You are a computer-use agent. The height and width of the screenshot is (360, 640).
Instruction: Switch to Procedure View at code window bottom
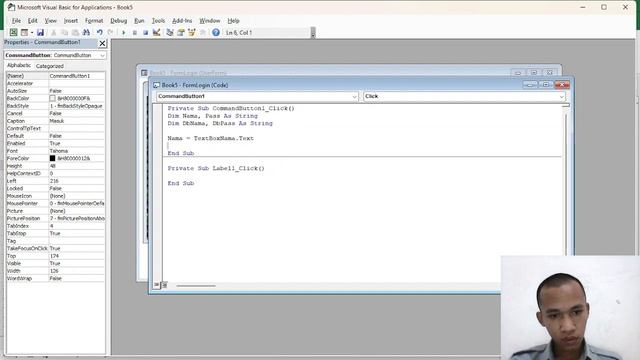[157, 285]
